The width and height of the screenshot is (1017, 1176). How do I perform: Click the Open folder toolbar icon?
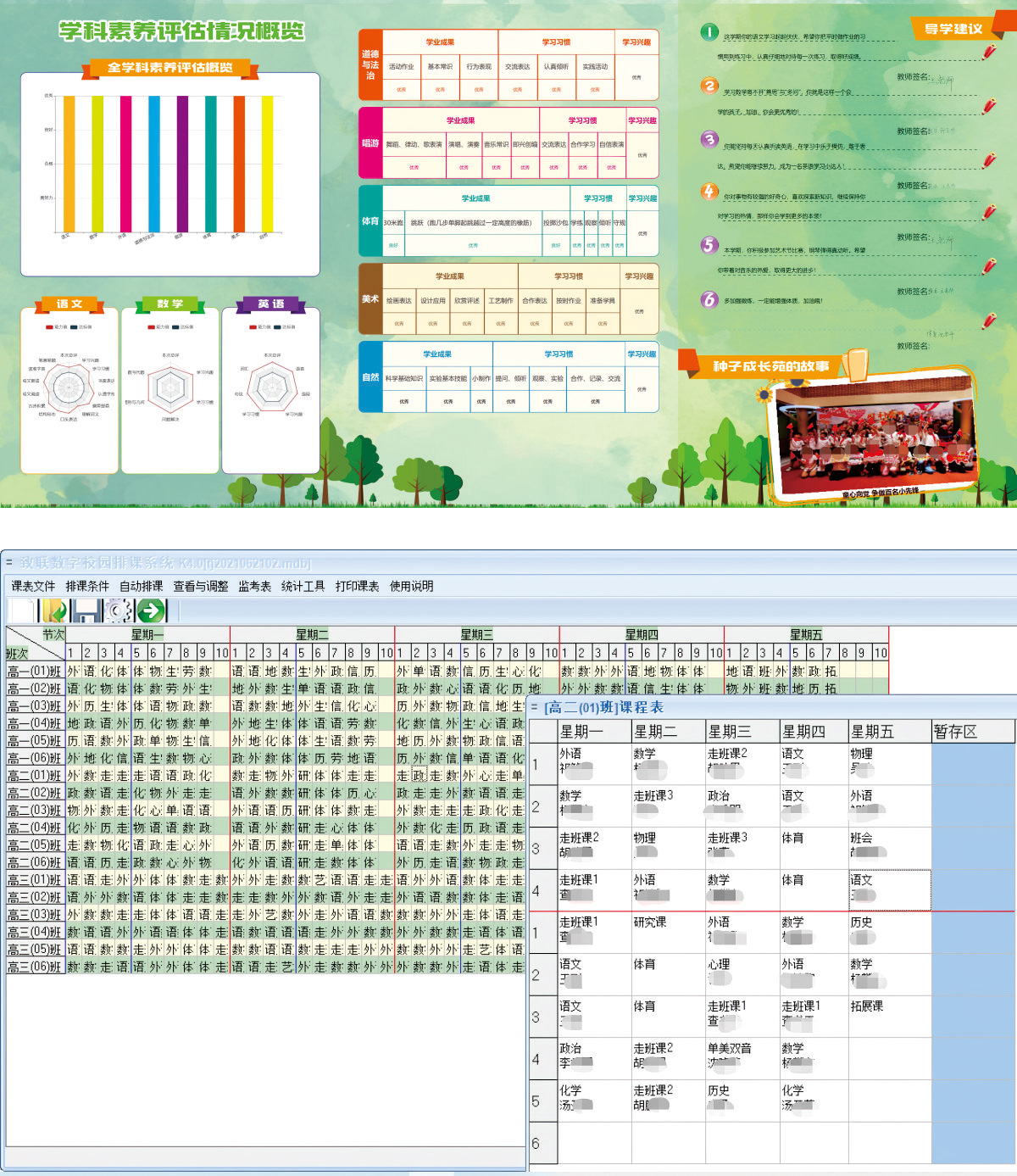tap(55, 610)
